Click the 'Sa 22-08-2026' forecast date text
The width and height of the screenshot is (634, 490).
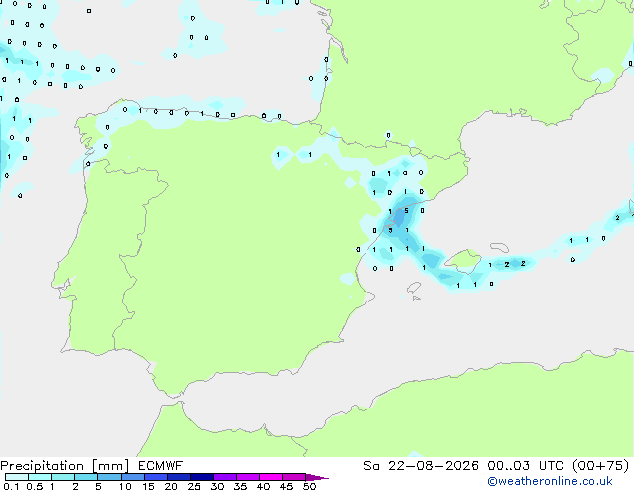click(x=421, y=466)
